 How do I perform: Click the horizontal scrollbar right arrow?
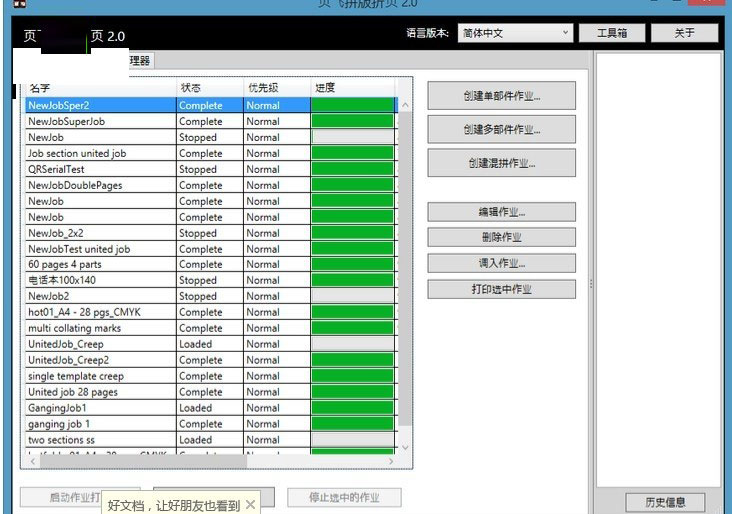coord(391,461)
